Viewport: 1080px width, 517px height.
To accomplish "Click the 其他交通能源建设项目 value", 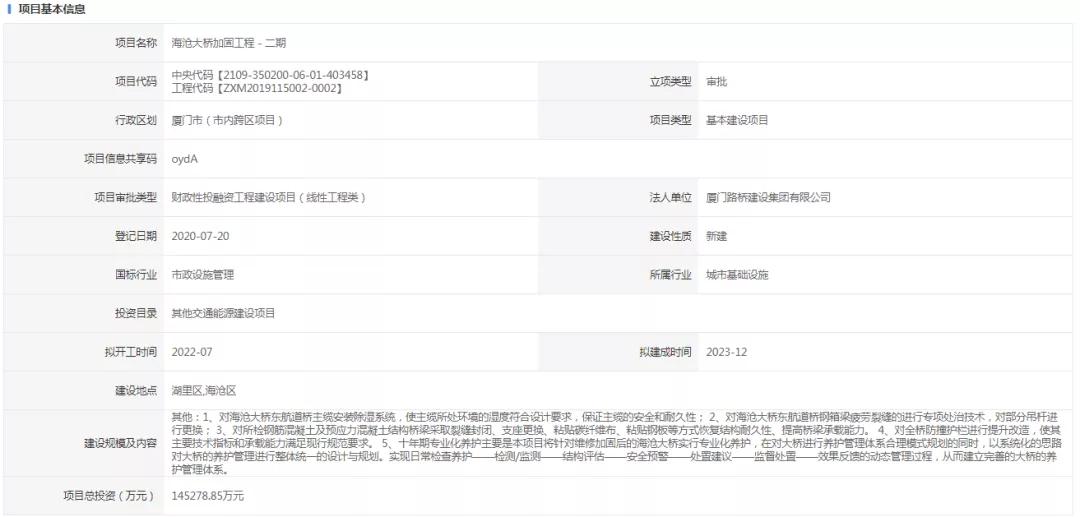I will tap(223, 313).
